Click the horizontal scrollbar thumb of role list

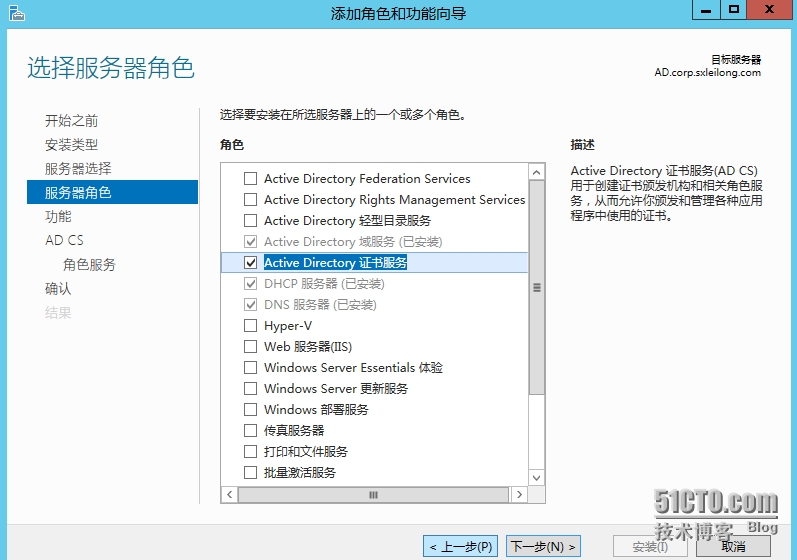tap(373, 494)
